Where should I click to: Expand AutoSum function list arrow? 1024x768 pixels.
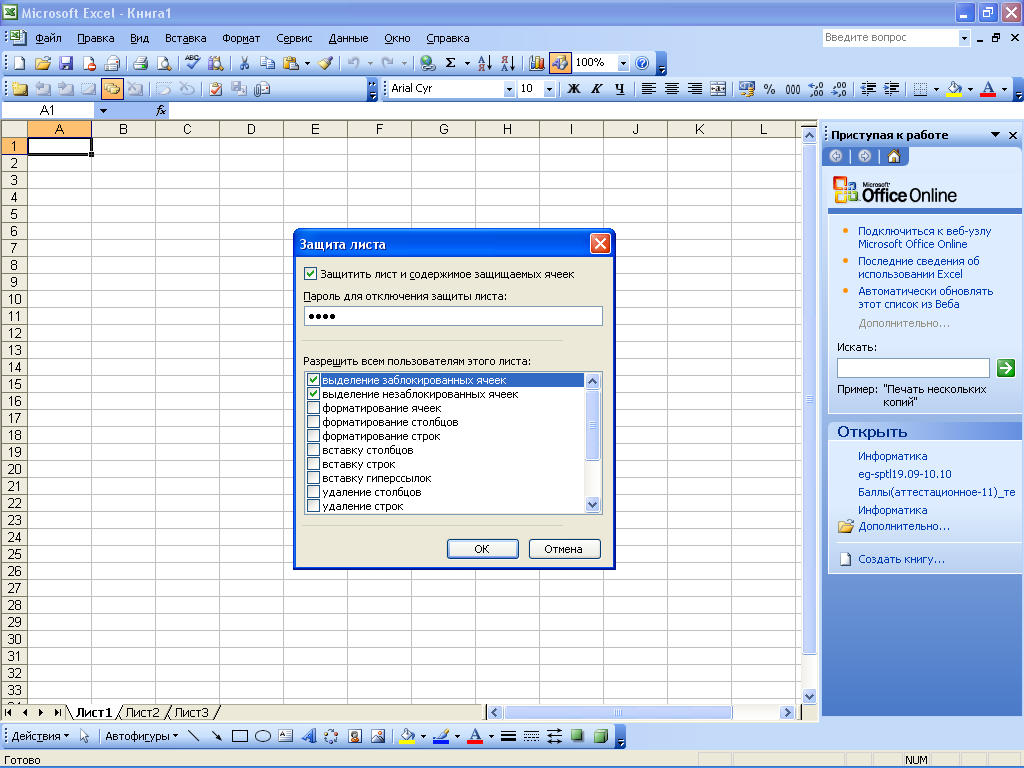pos(467,63)
